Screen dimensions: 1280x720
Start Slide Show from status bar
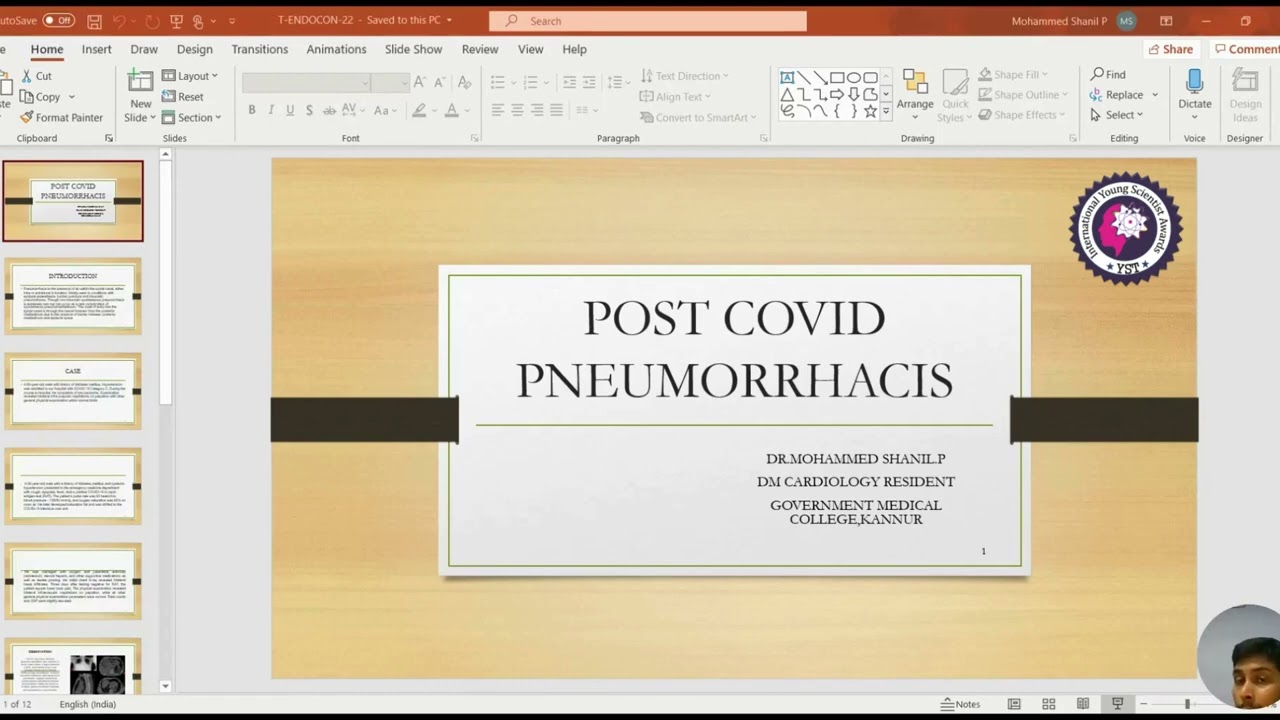coord(1118,704)
